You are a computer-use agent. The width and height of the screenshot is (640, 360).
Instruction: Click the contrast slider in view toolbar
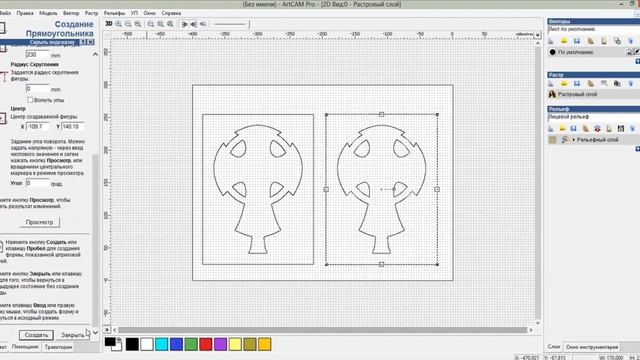coord(231,24)
